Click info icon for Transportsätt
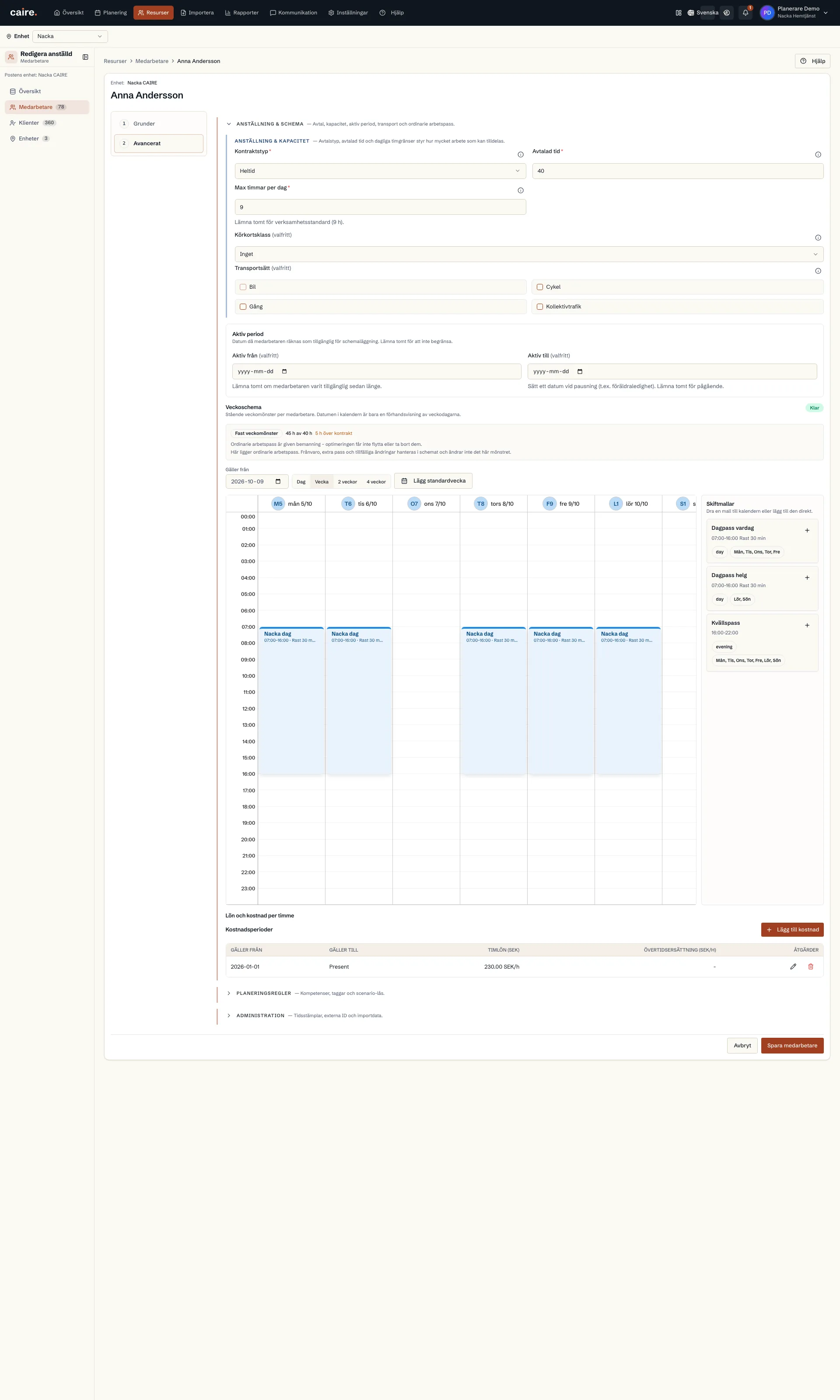Image resolution: width=840 pixels, height=1400 pixels. pyautogui.click(x=817, y=271)
